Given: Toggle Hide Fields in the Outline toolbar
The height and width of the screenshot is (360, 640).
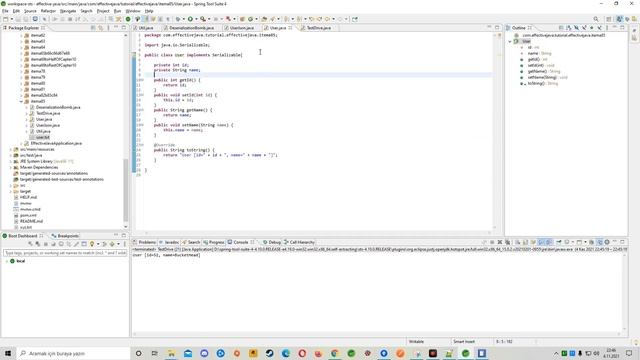Looking at the screenshot, I should point(577,28).
